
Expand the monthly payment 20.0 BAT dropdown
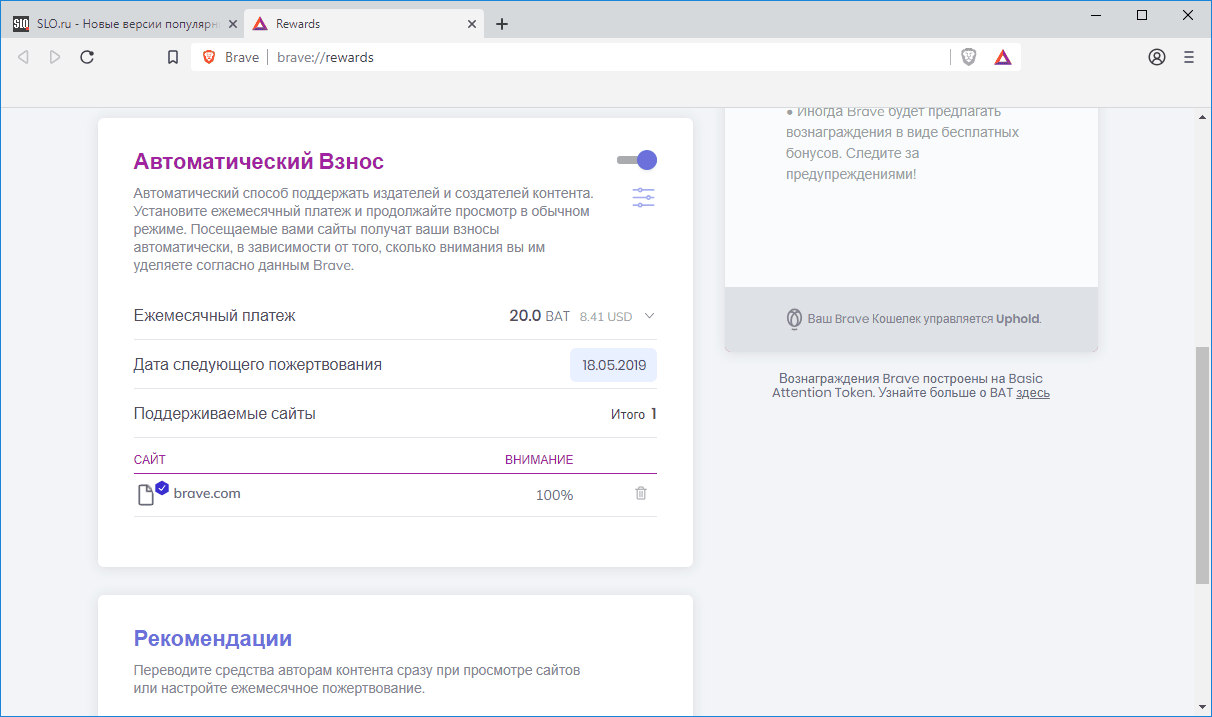tap(649, 316)
